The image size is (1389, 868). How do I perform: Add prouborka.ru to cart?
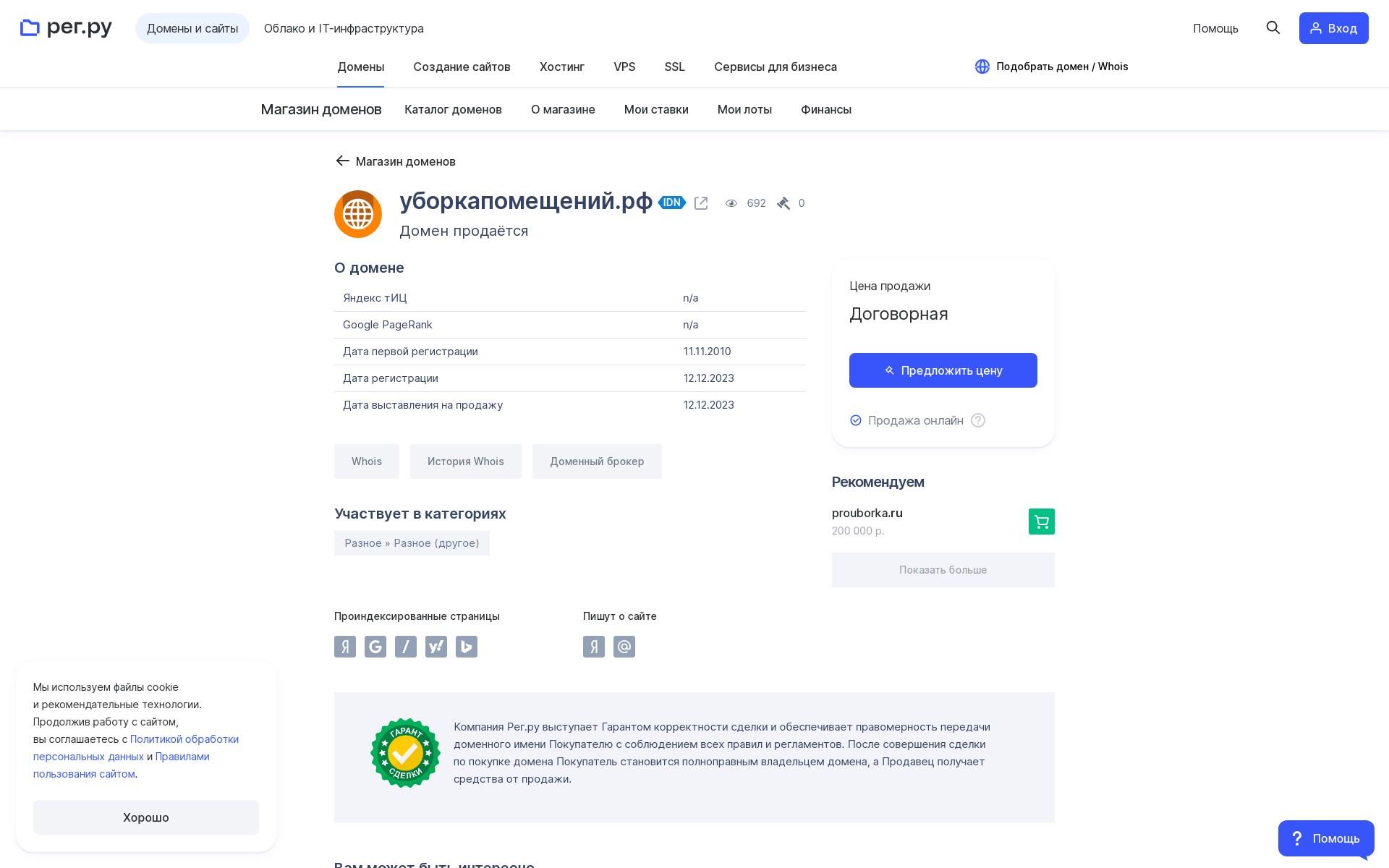coord(1041,522)
